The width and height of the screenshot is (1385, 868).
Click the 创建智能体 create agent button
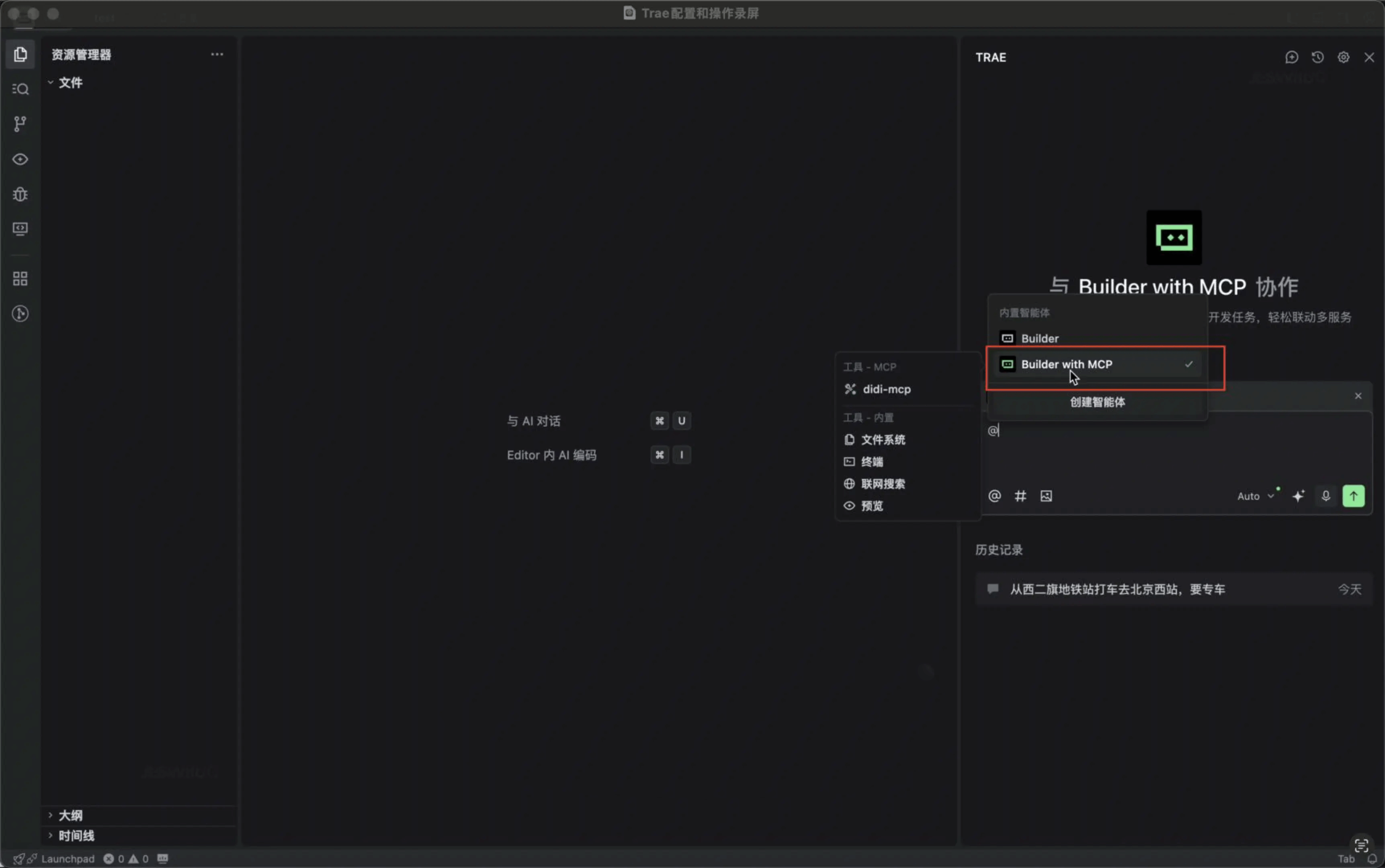click(x=1097, y=402)
